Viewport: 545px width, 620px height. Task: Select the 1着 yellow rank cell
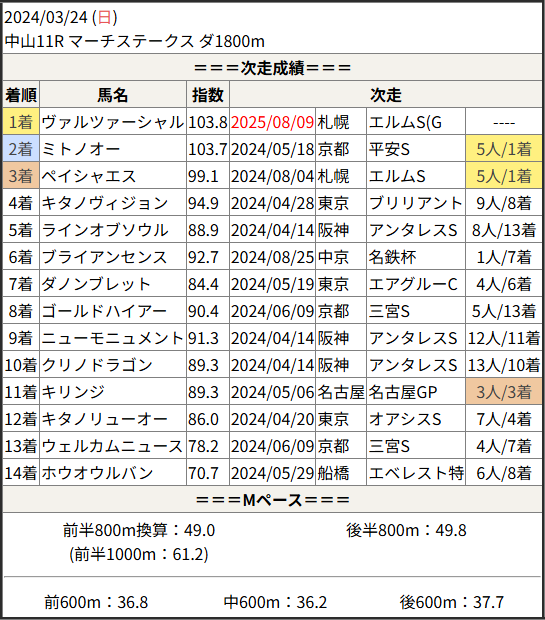(21, 122)
